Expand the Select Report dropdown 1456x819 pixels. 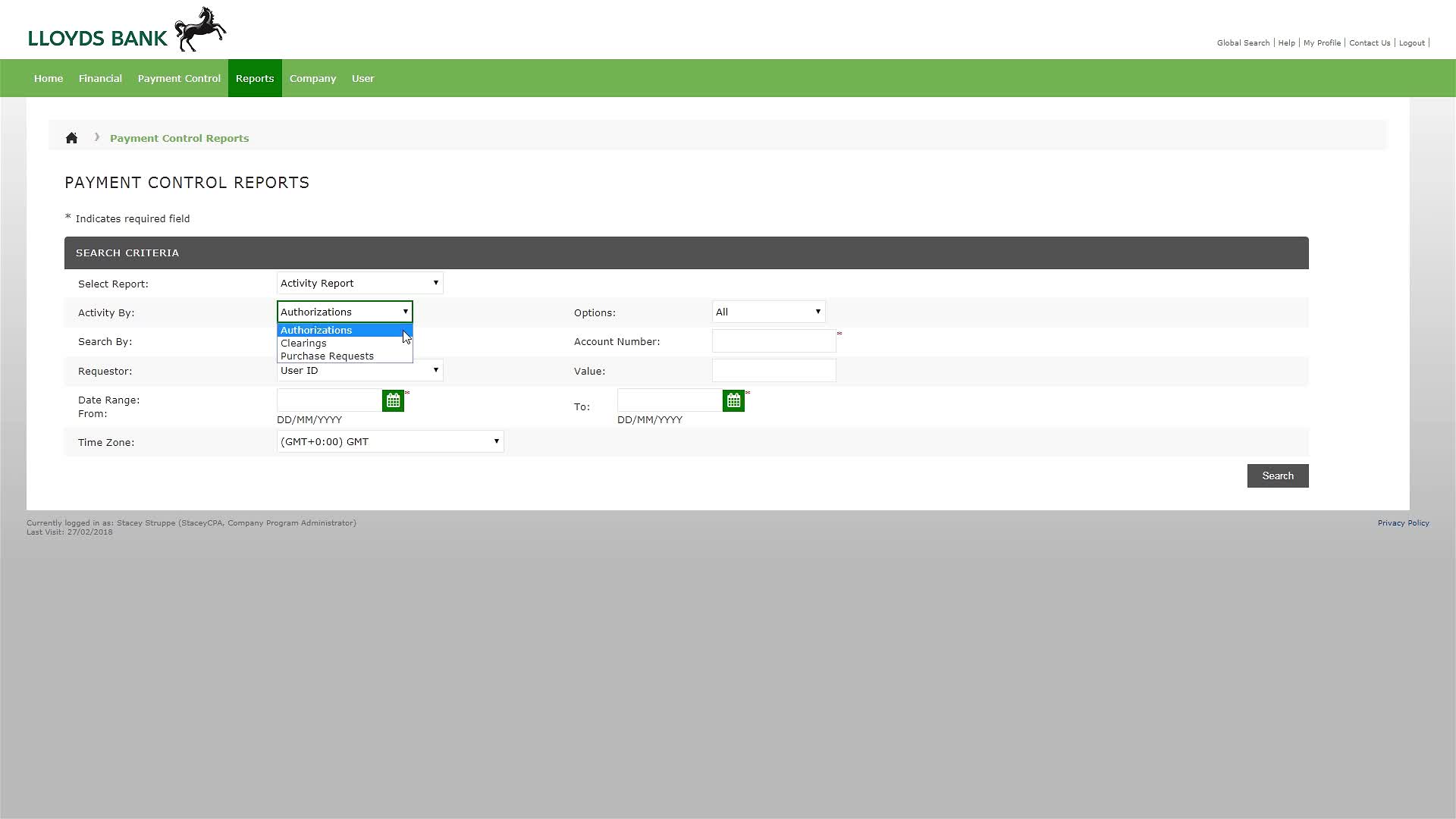click(359, 283)
